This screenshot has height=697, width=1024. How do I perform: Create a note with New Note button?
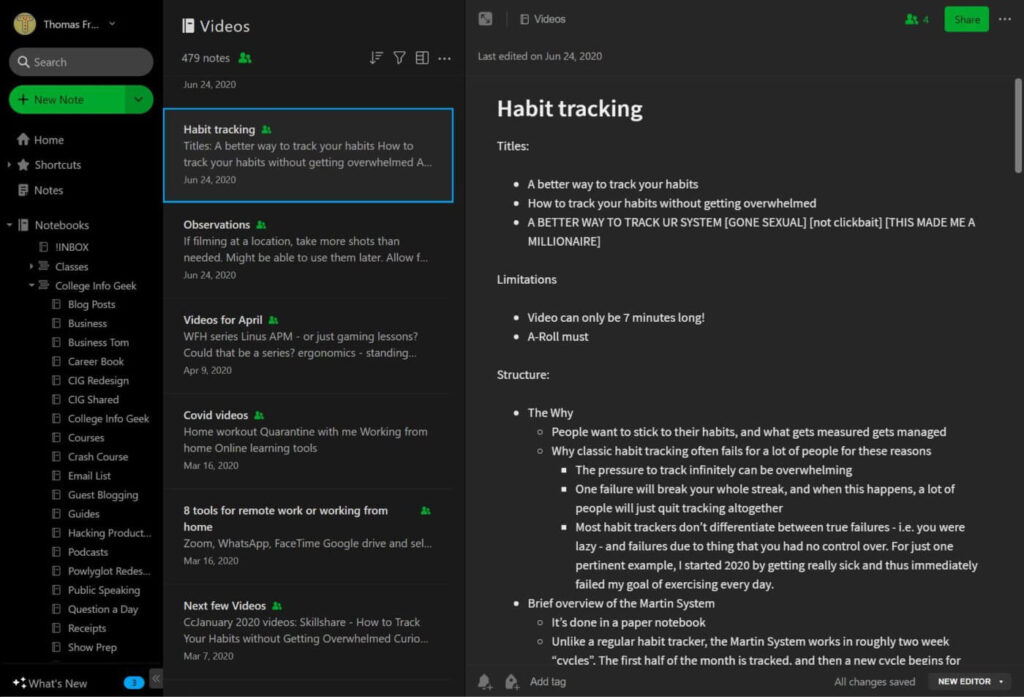[x=66, y=100]
